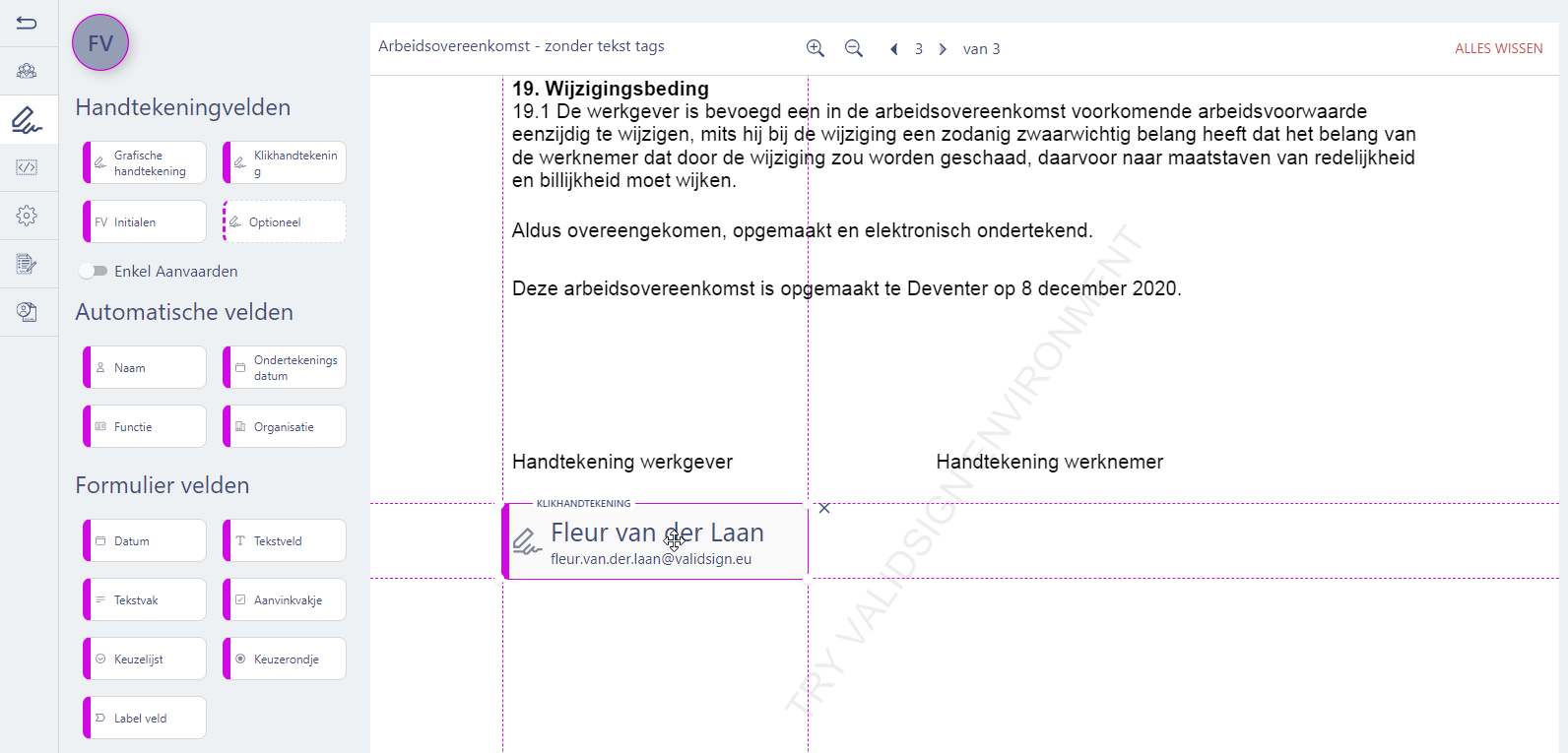Viewport: 1568px width, 753px height.
Task: Click the 'van 3' page count text
Action: 981,49
